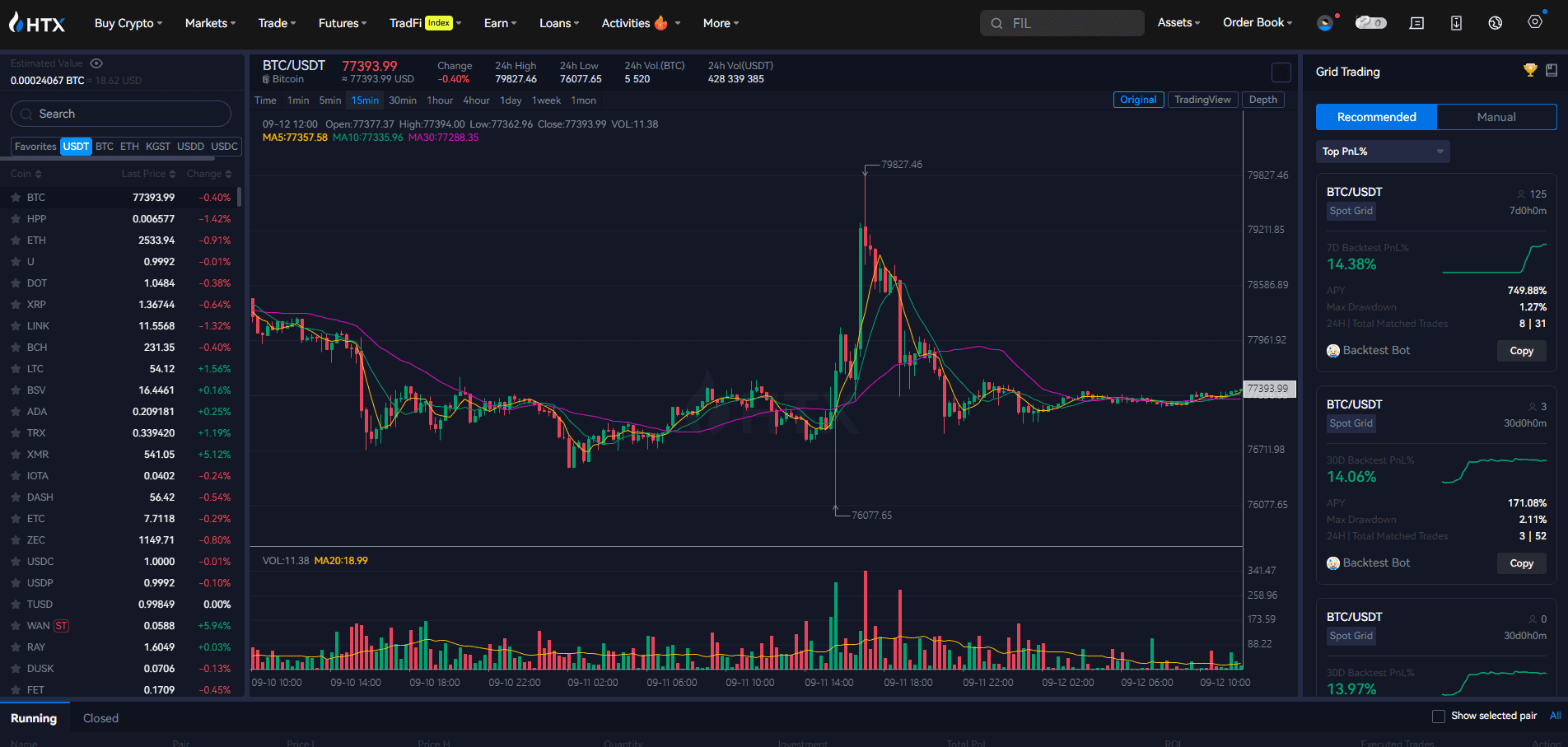The height and width of the screenshot is (747, 1568).
Task: Favorite the DASH coin star
Action: click(x=16, y=497)
